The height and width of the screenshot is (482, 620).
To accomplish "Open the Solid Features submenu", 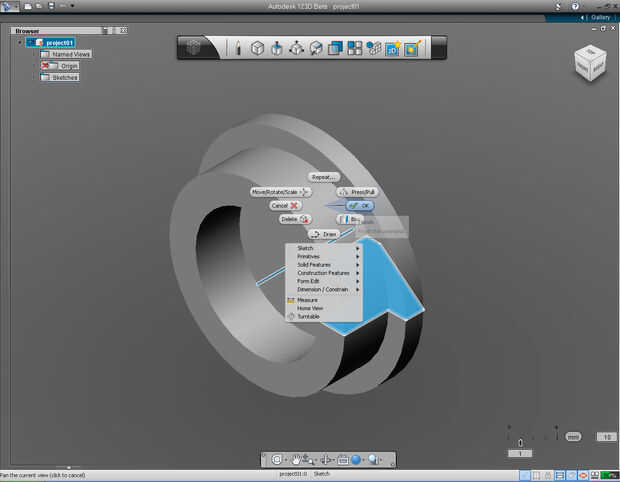I will pyautogui.click(x=324, y=265).
